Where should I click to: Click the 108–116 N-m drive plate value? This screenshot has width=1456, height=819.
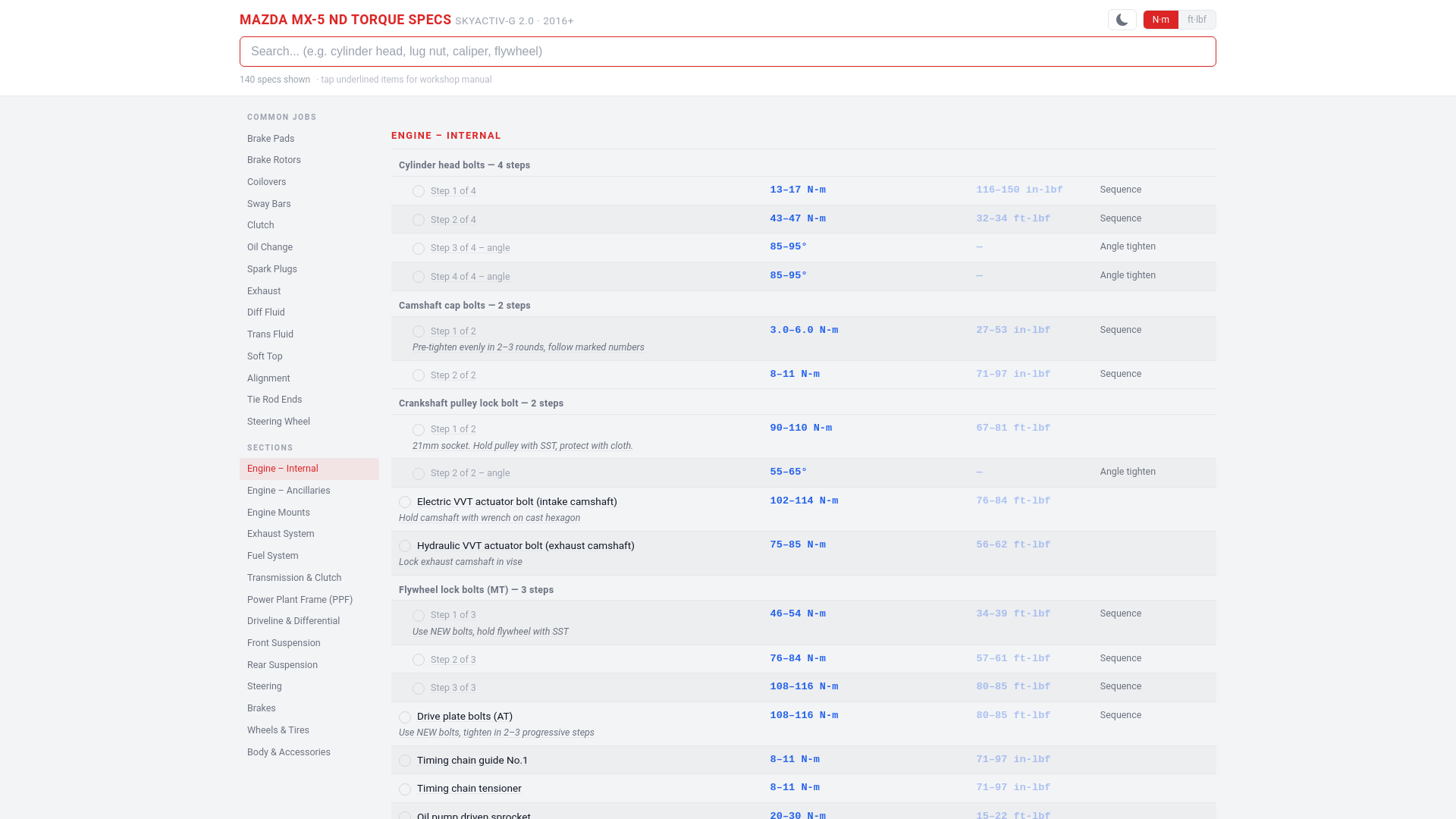[x=804, y=716]
